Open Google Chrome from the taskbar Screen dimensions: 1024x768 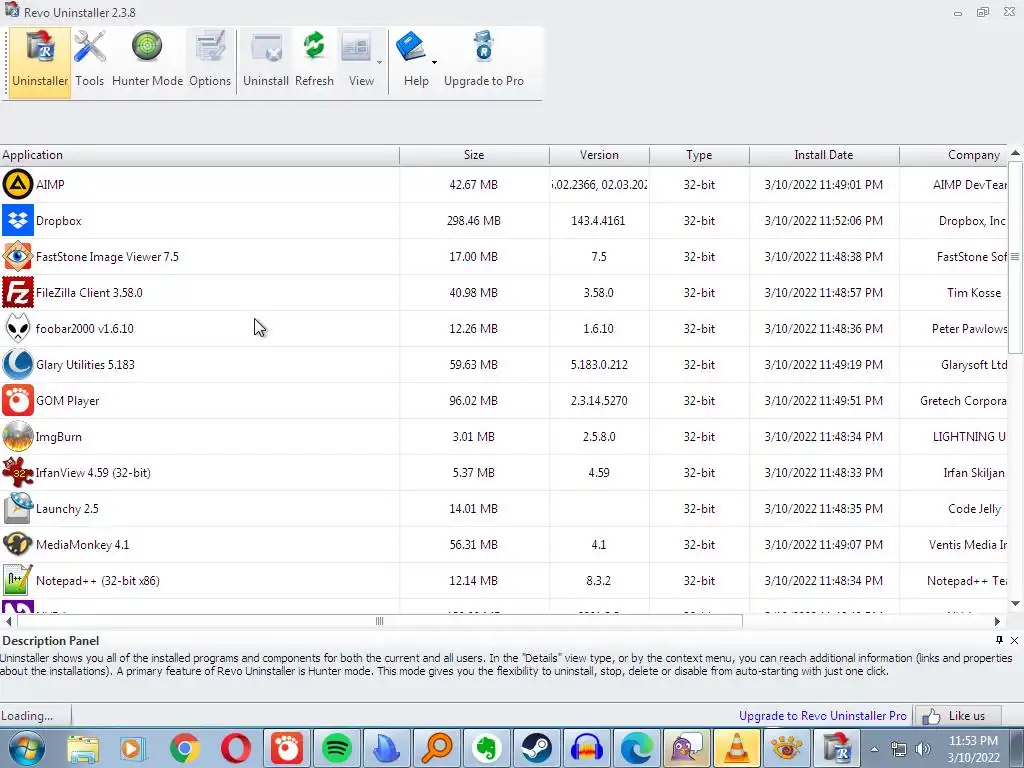tap(185, 748)
